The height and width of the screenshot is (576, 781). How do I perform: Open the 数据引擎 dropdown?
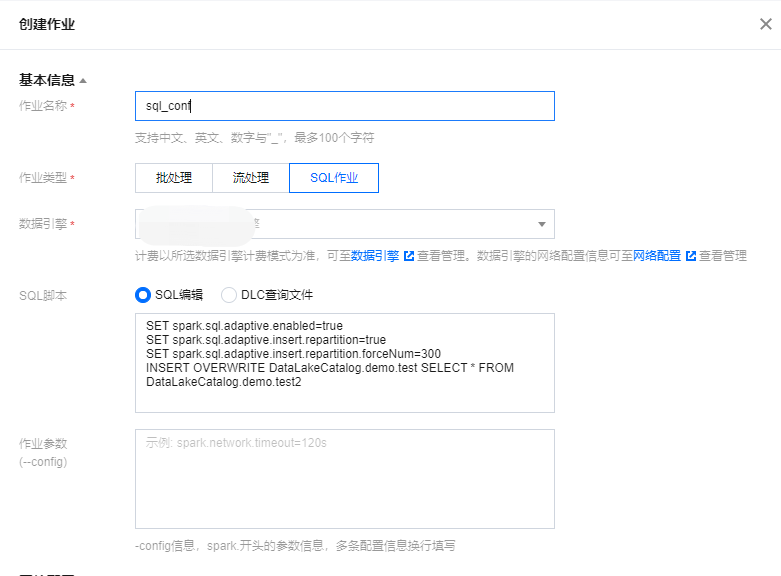(345, 224)
